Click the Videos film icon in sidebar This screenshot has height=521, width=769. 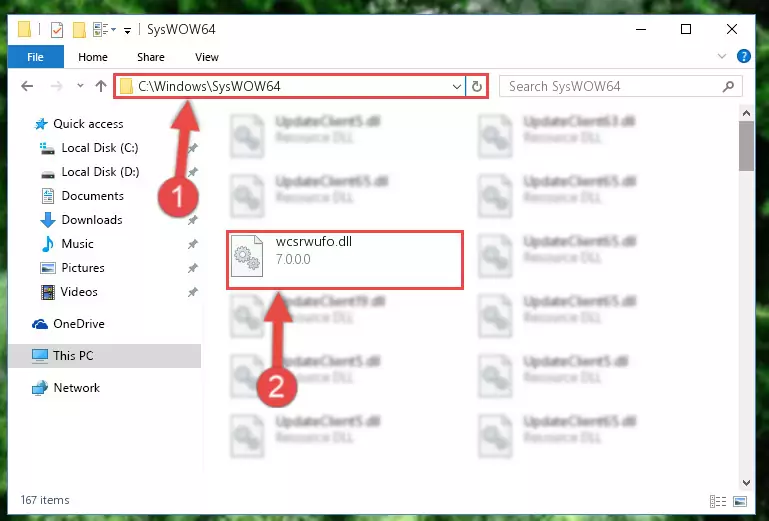pos(48,292)
